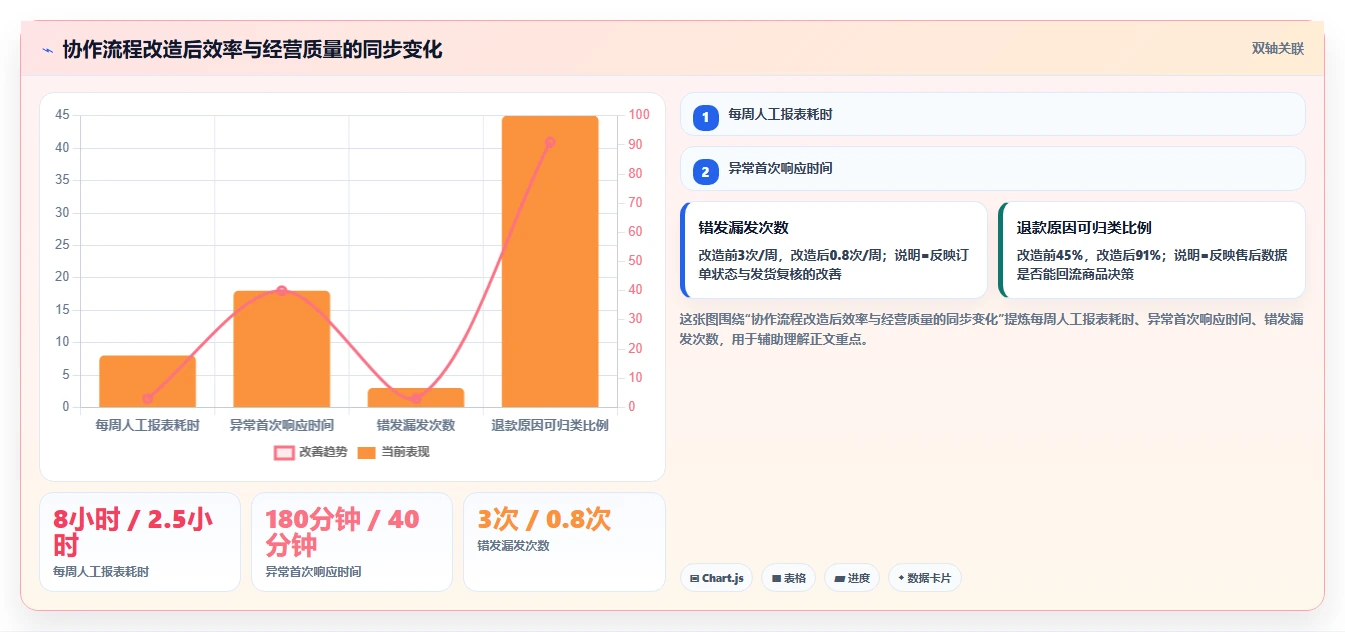
Task: Open the 数据卡片 chip
Action: (925, 578)
